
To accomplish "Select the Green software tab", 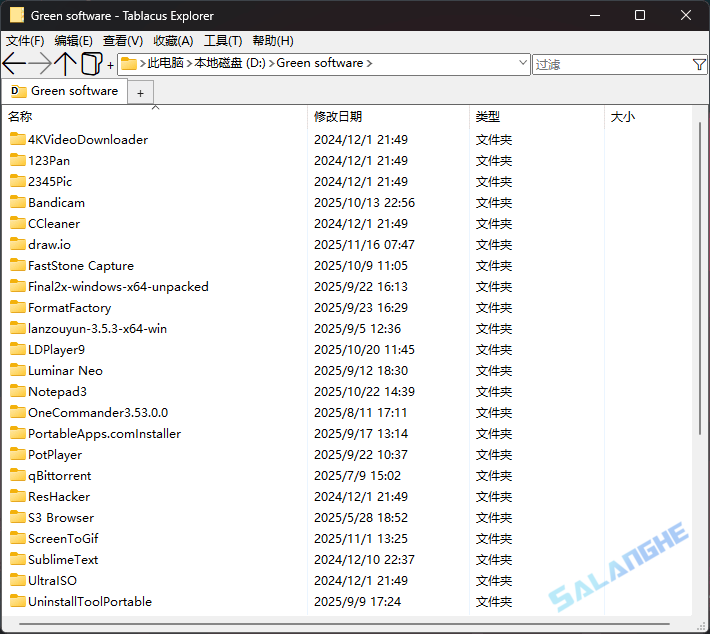I will point(65,91).
